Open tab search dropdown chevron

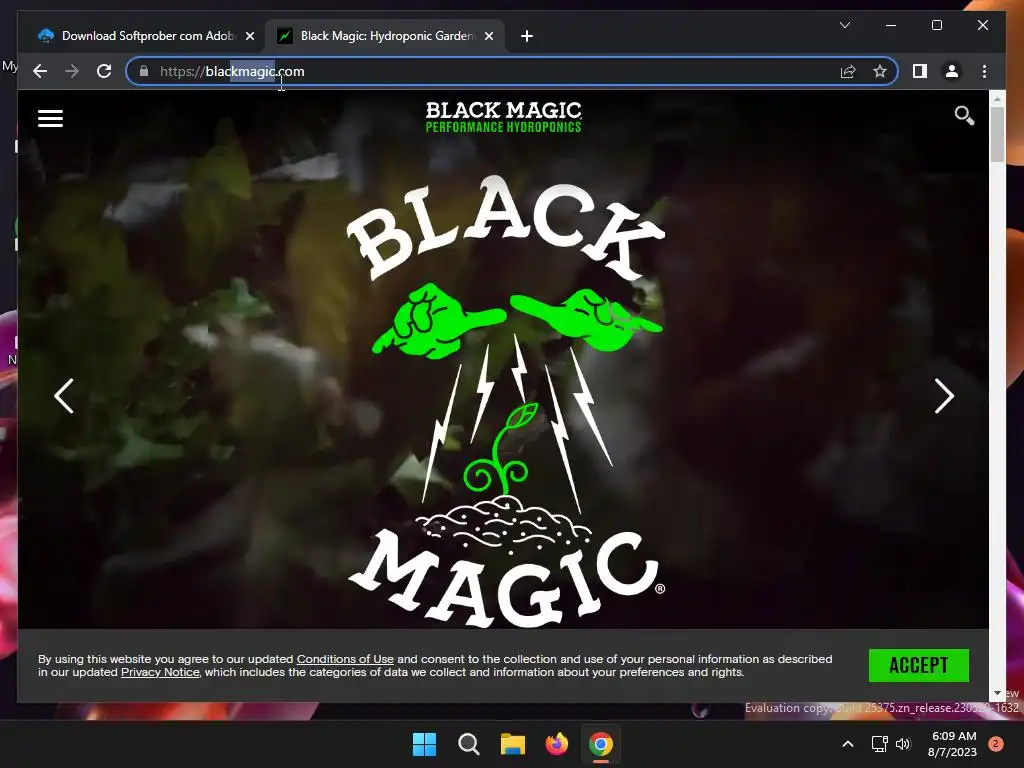844,25
